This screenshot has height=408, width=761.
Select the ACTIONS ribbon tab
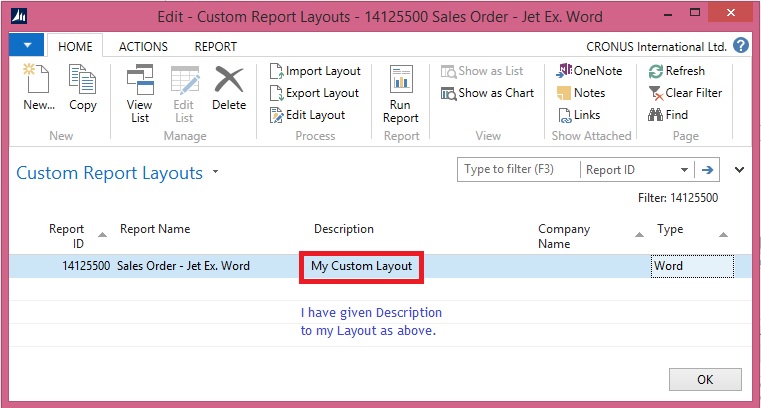[143, 47]
